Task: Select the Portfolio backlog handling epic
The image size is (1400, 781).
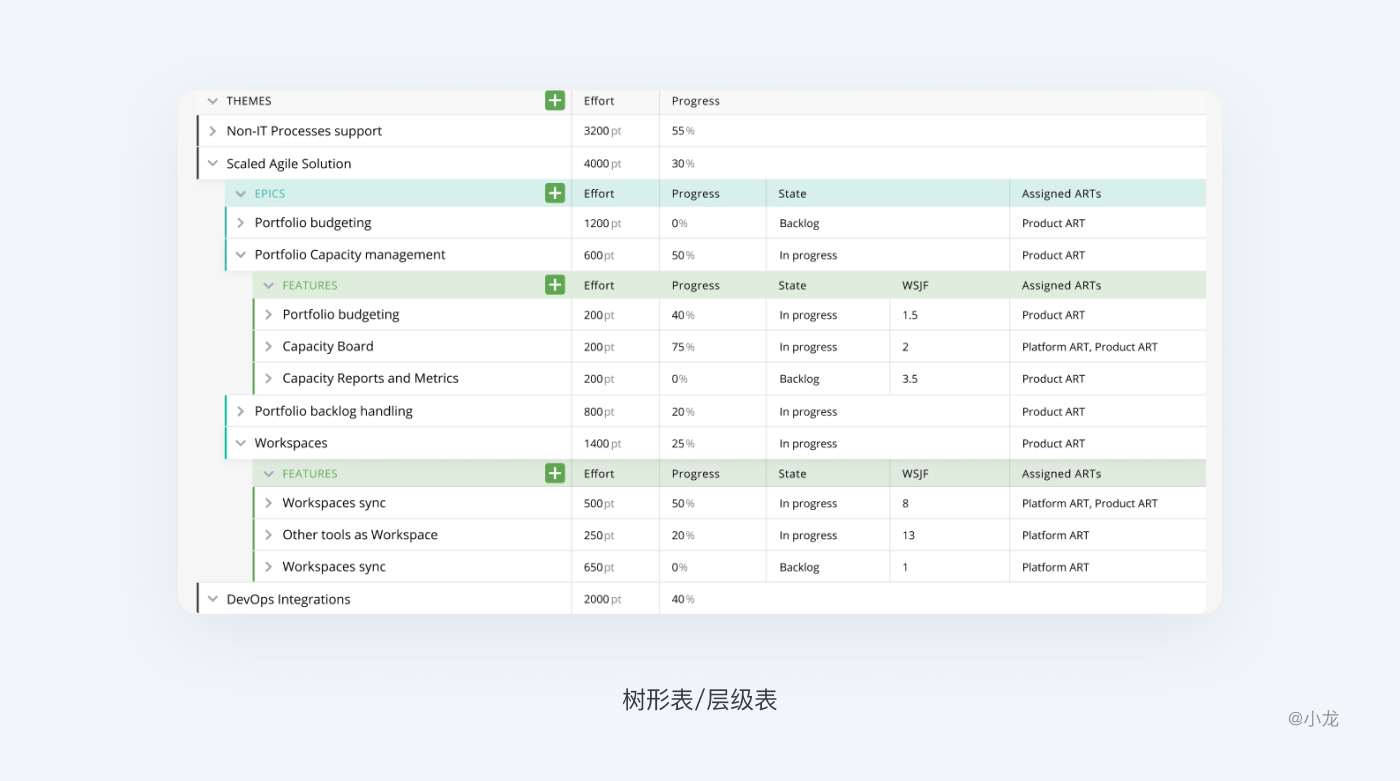Action: (333, 410)
